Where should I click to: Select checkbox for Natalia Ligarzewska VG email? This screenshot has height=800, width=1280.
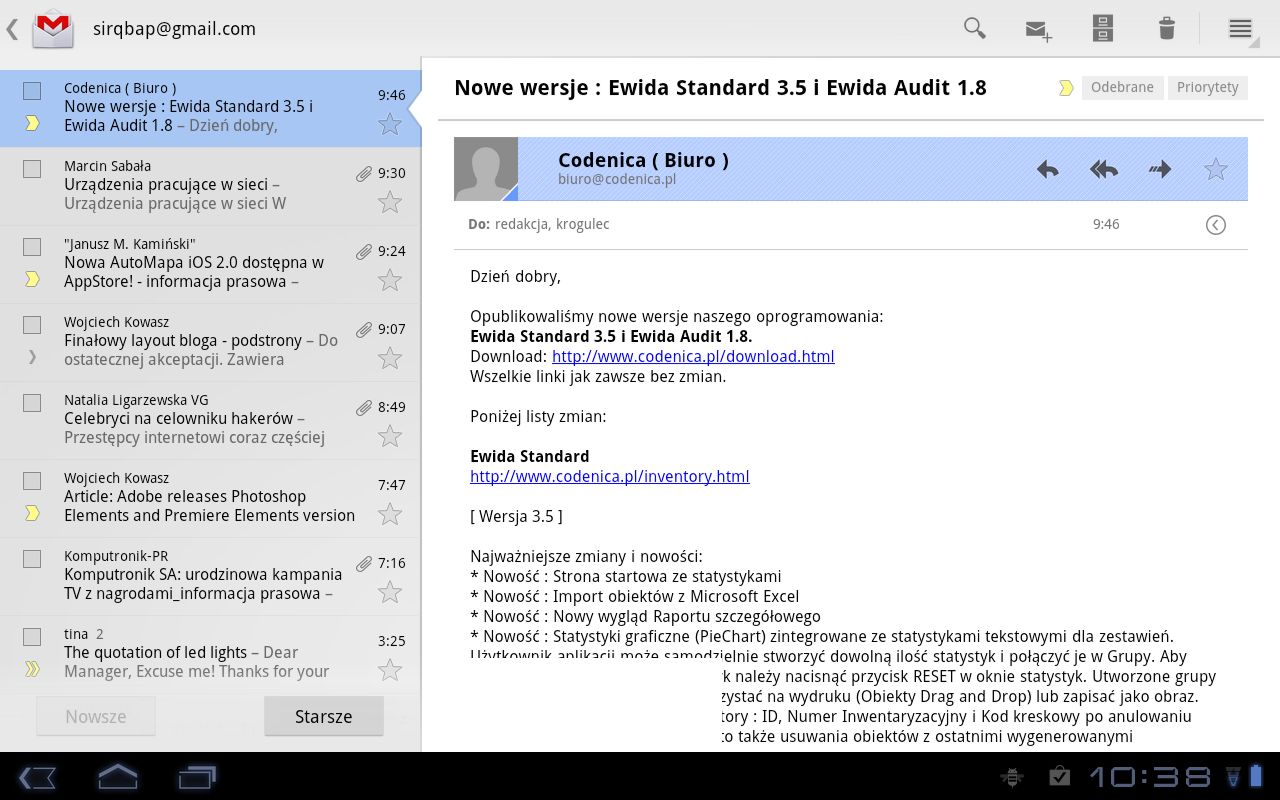tap(32, 403)
